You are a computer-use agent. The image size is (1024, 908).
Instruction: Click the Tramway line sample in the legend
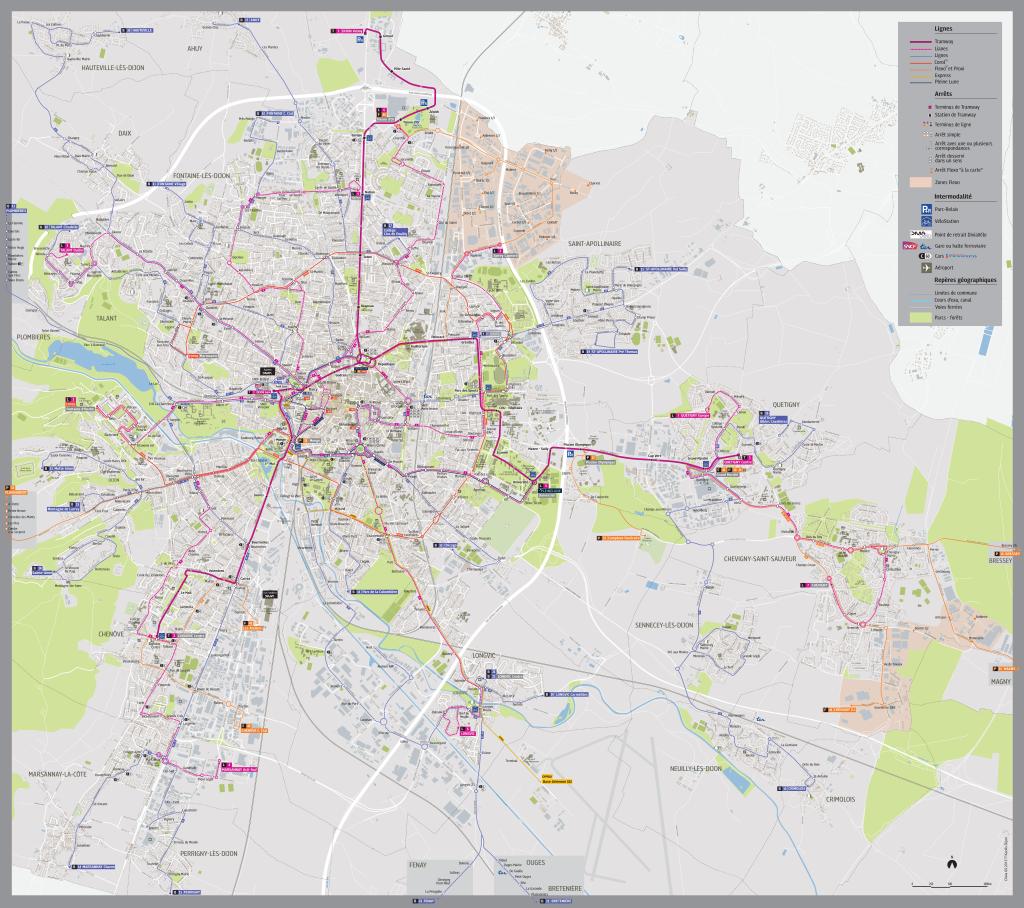tap(920, 41)
